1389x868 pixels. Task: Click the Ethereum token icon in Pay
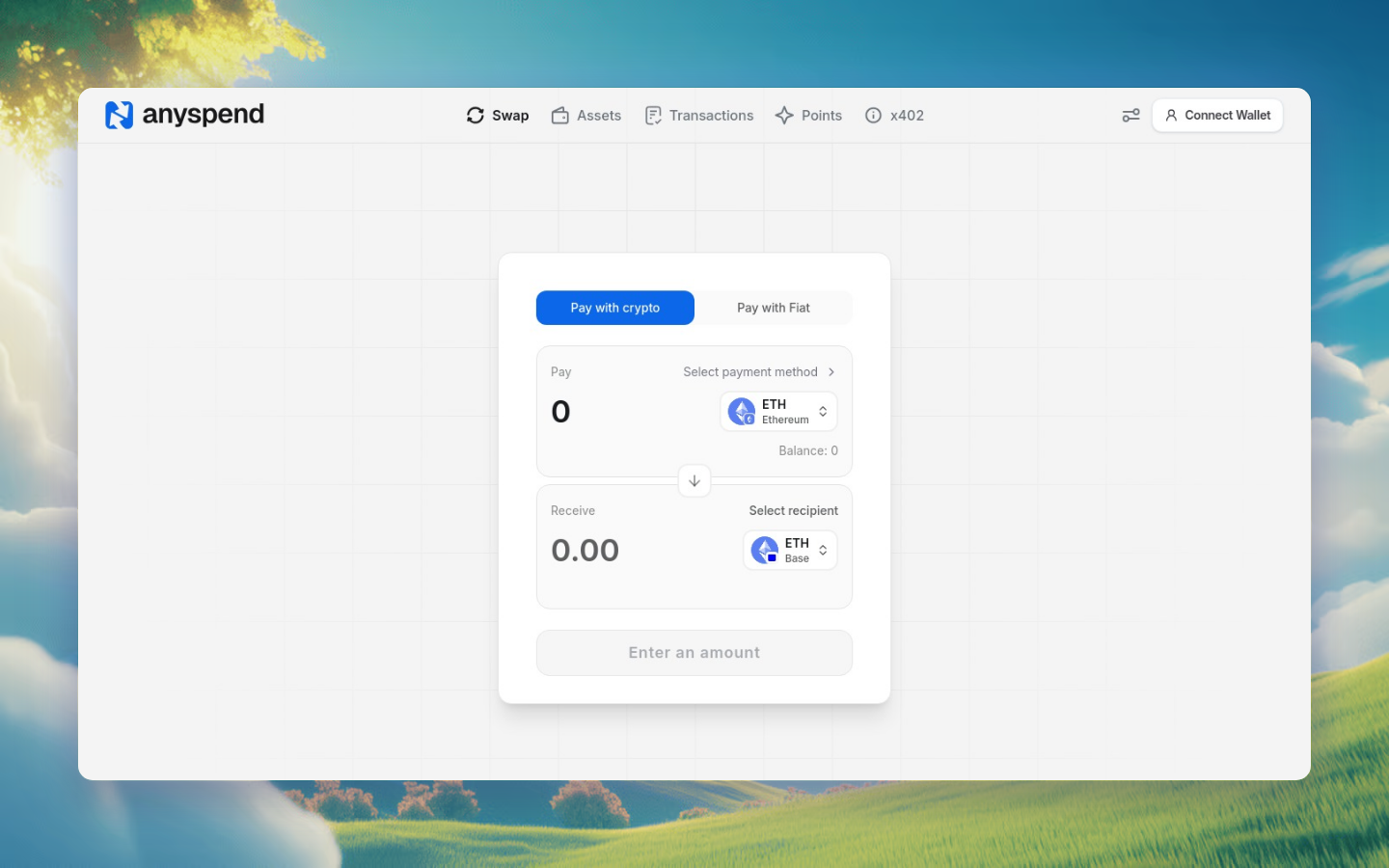[x=742, y=412]
